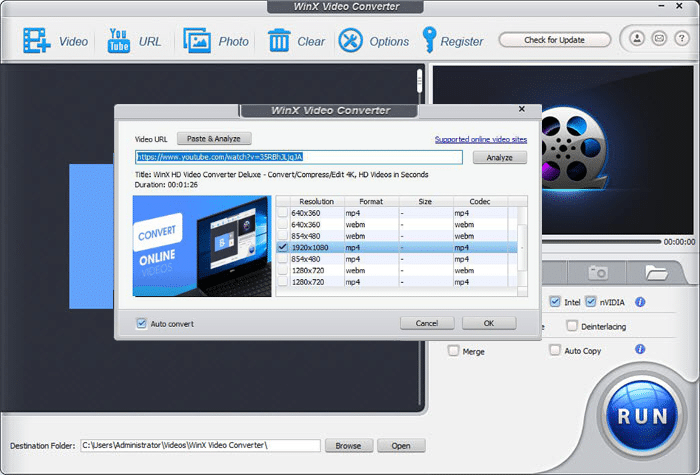Screen dimensions: 700x475
Task: Click the Video URL input field
Action: (299, 157)
